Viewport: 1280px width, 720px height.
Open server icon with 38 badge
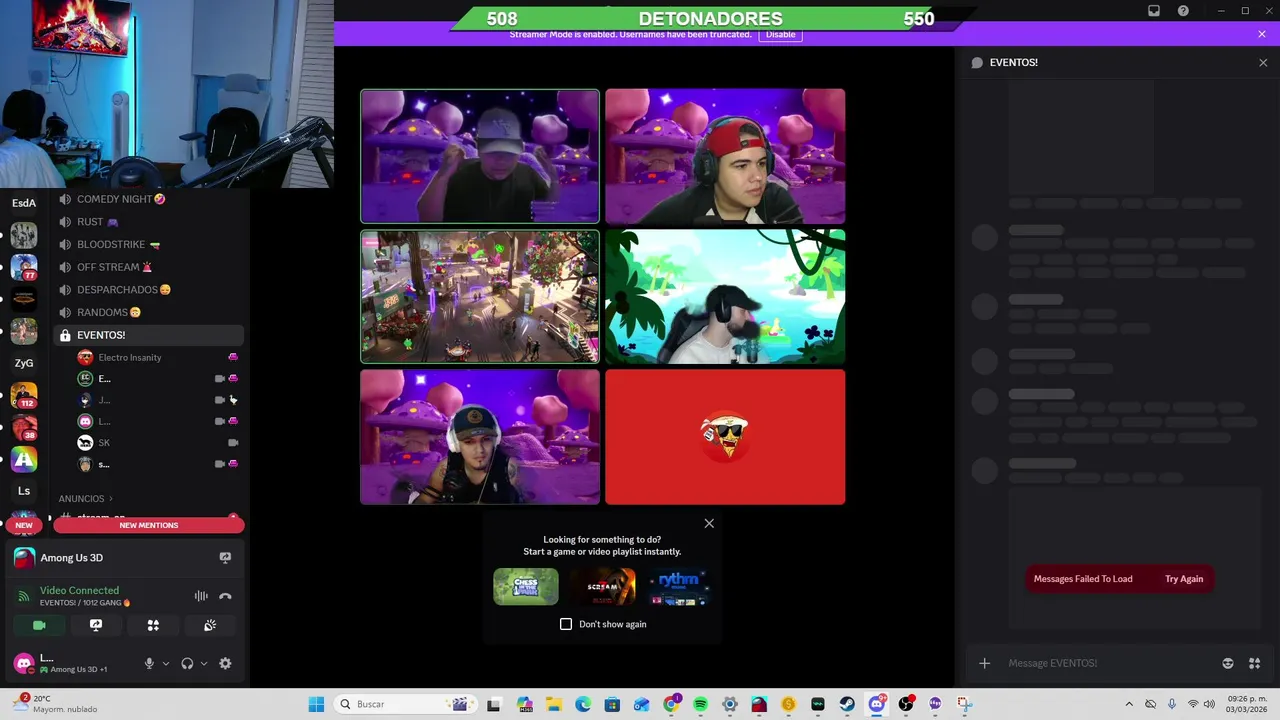[x=24, y=428]
